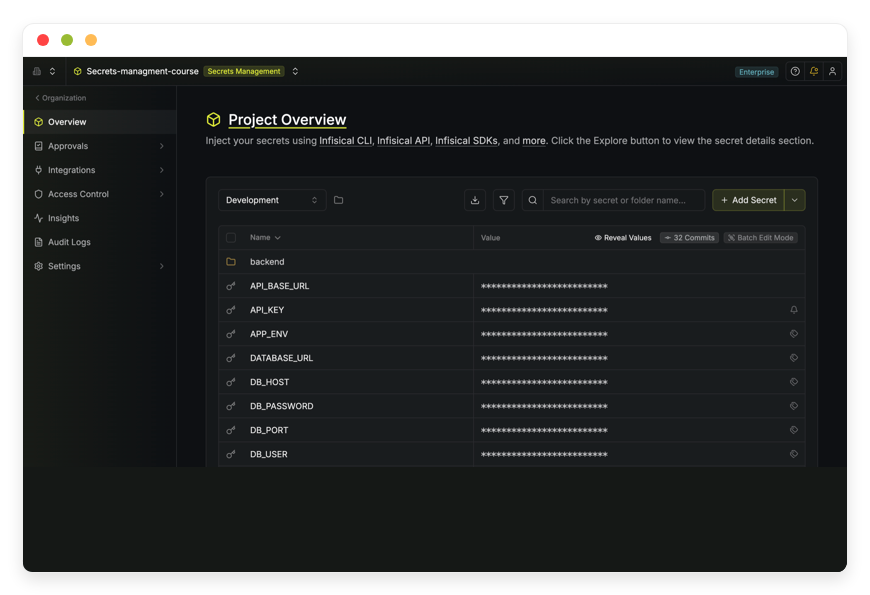Open the organization switcher arrows
Image resolution: width=870 pixels, height=595 pixels.
52,71
